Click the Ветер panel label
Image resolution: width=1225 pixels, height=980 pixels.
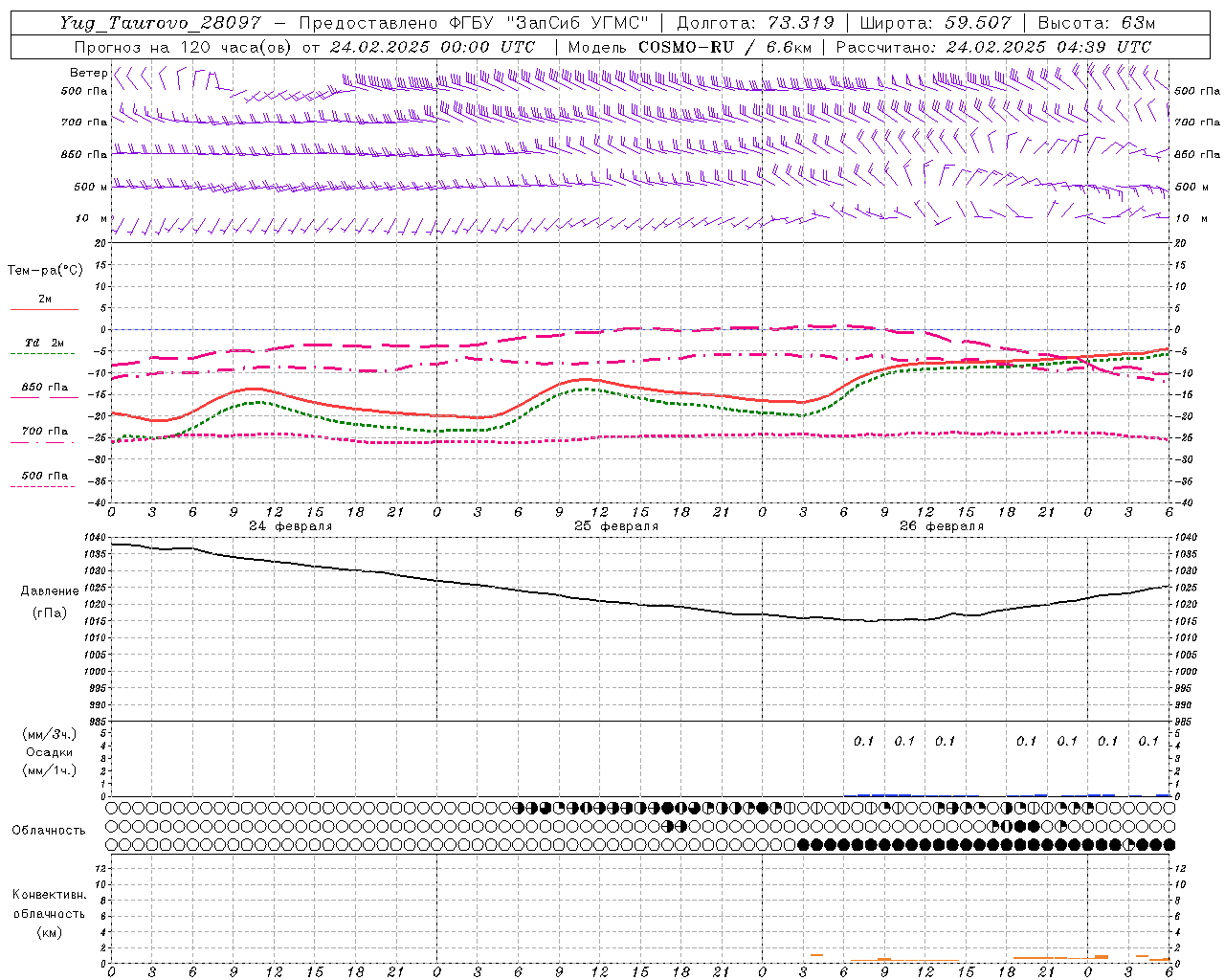[88, 73]
